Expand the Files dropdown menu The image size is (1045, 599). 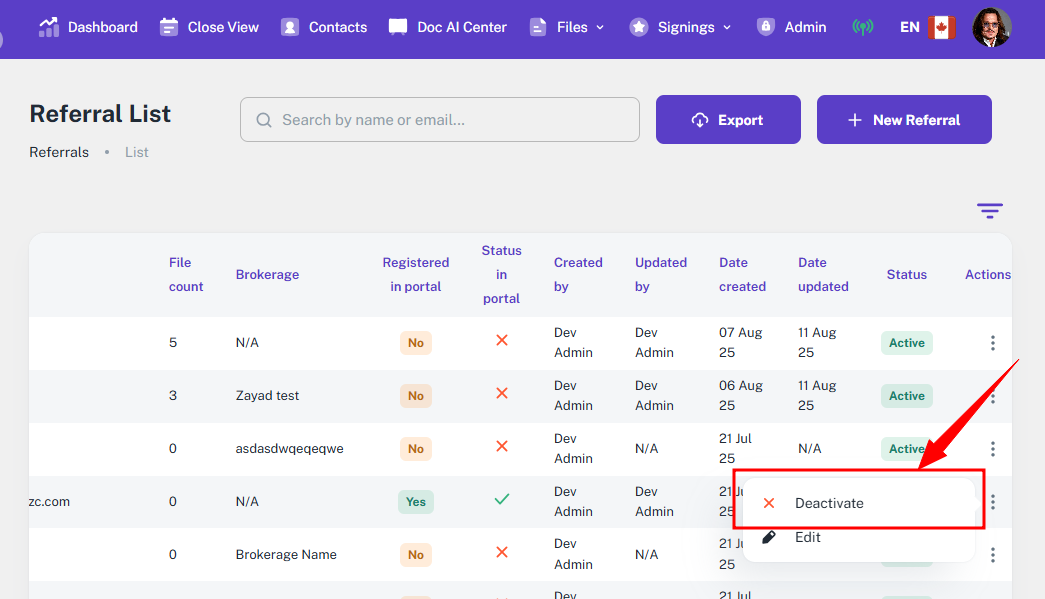(567, 27)
